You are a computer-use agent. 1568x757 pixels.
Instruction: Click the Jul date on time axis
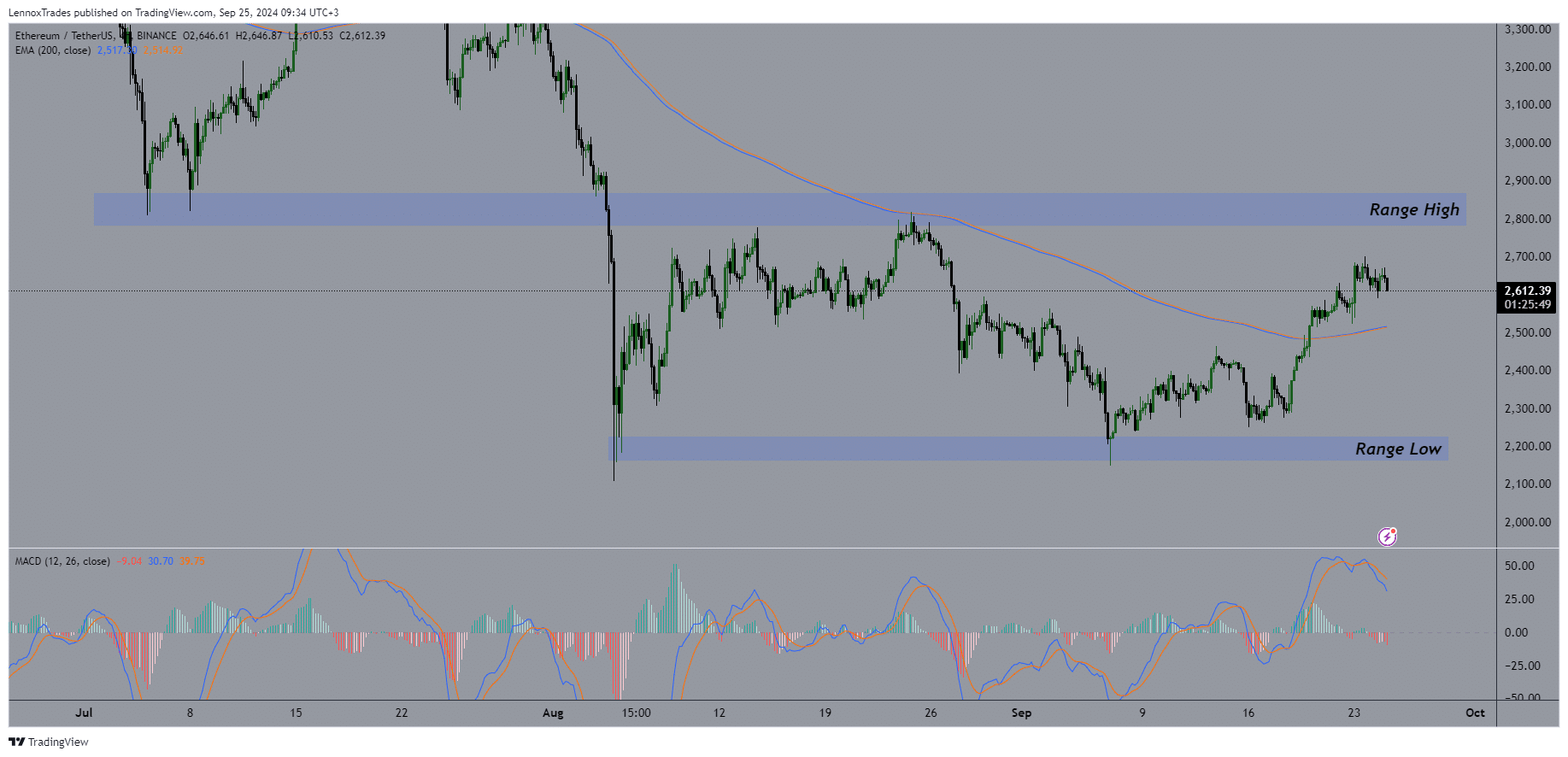coord(84,713)
